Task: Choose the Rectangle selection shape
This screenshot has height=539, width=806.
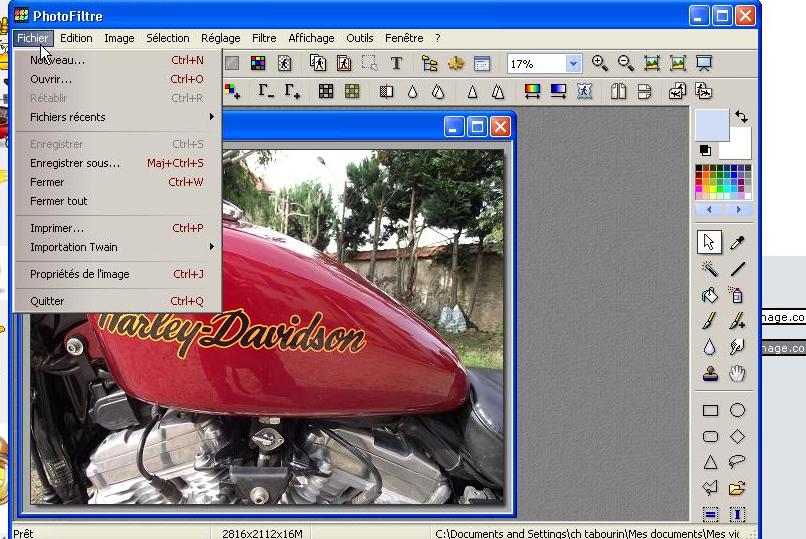Action: (710, 410)
